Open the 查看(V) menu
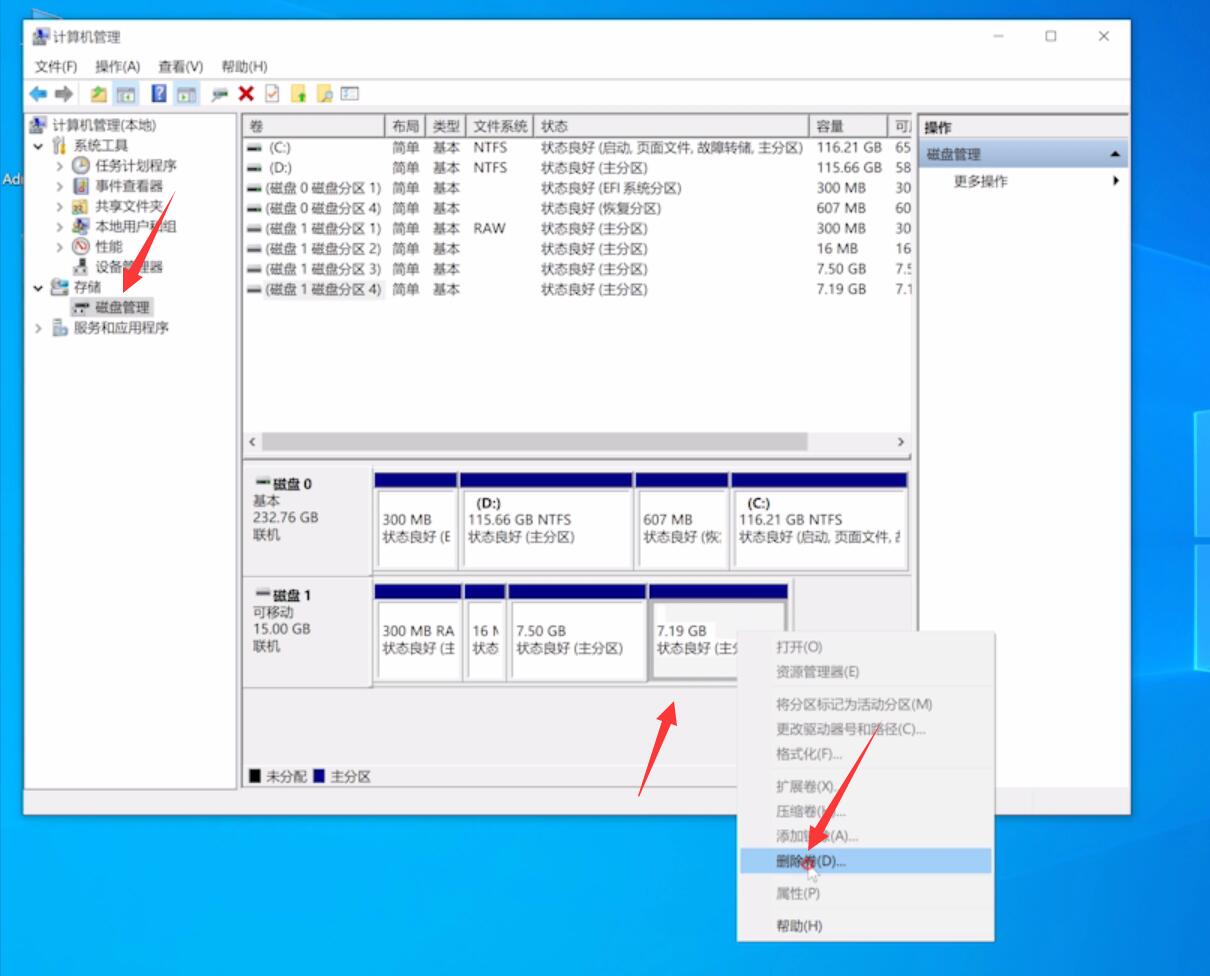The image size is (1210, 976). pyautogui.click(x=180, y=67)
